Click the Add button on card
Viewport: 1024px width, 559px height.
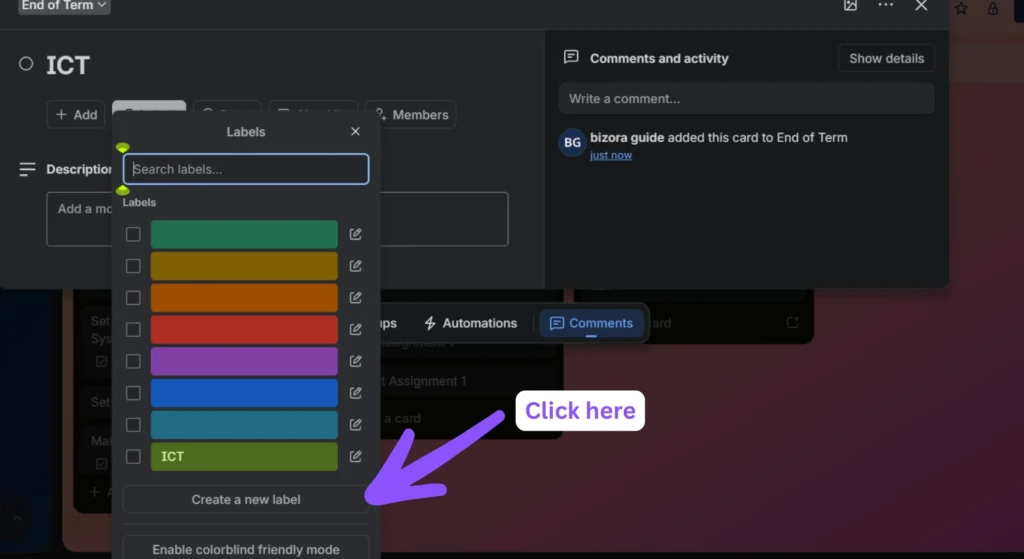[x=76, y=115]
